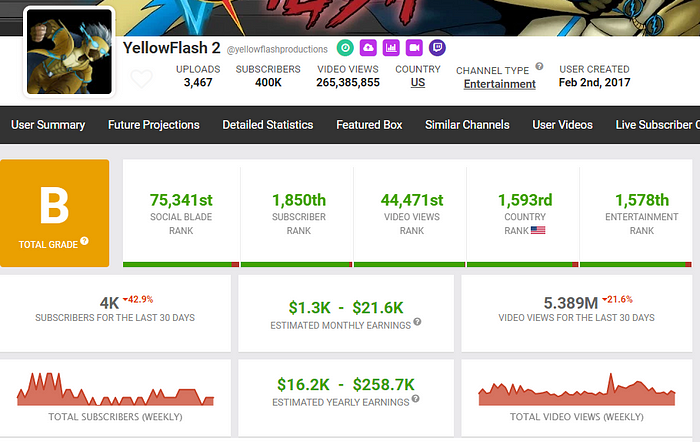View the User Videos tab
Viewport: 700px width, 442px height.
click(x=562, y=125)
